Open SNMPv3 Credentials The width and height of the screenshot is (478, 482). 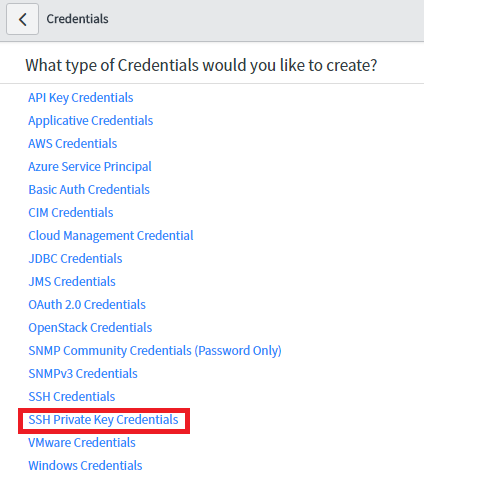coord(83,374)
